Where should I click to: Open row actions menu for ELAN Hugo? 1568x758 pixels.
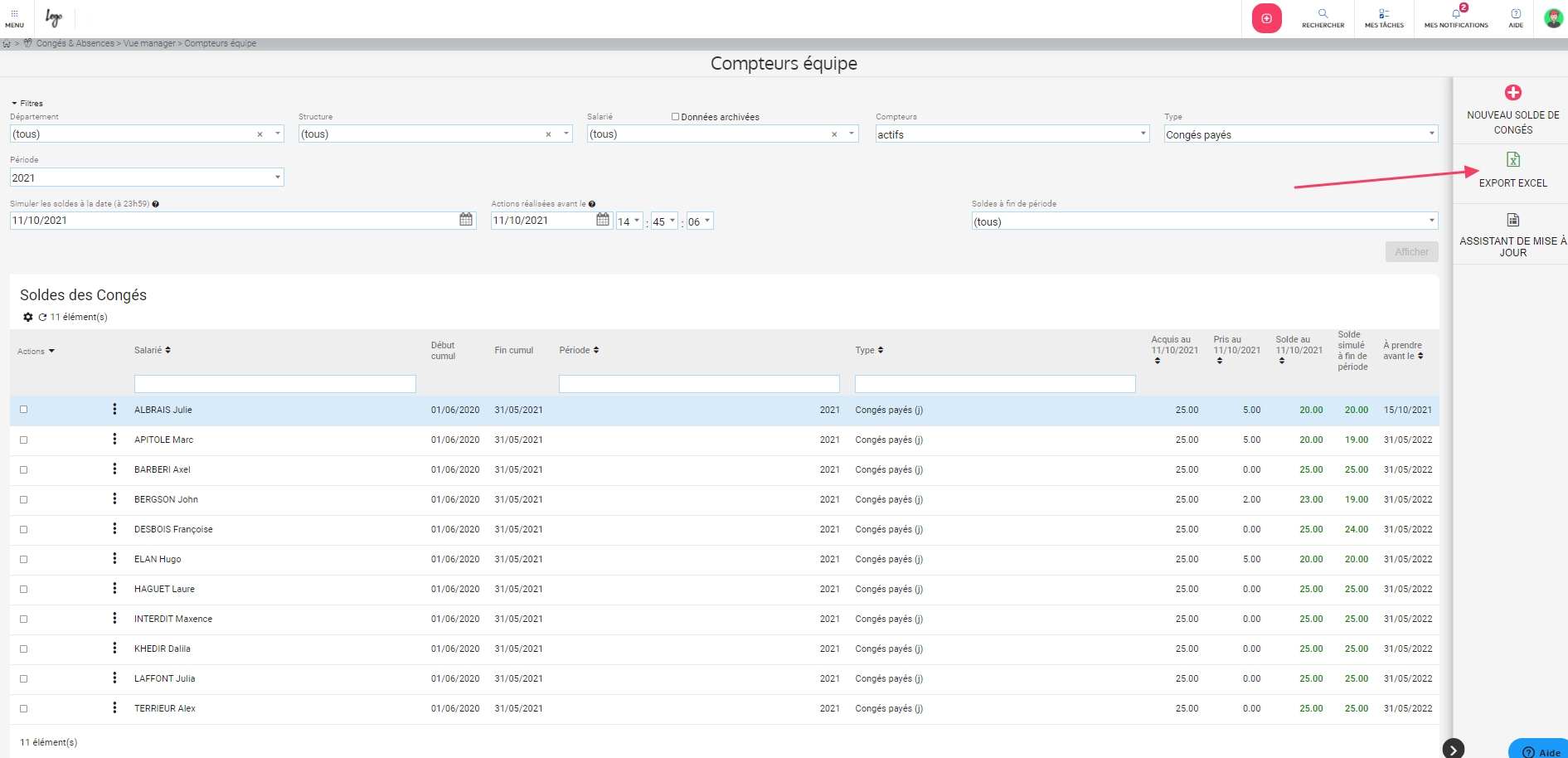pos(114,558)
